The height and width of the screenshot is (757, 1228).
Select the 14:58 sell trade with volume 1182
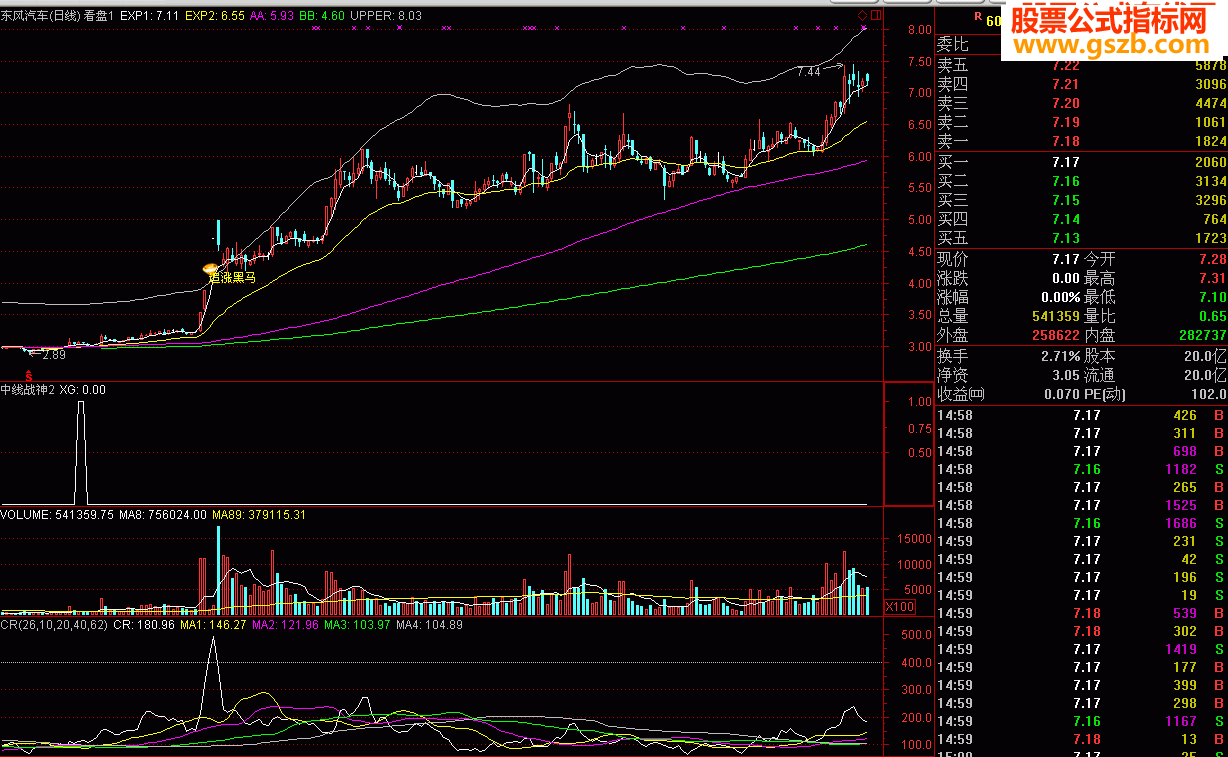pyautogui.click(x=1081, y=469)
